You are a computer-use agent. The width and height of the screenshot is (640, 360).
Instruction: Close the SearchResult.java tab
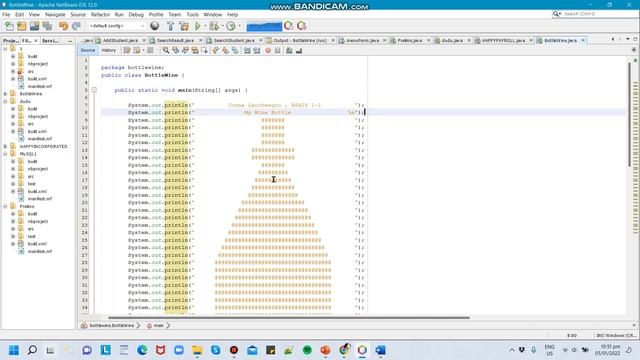[x=200, y=40]
